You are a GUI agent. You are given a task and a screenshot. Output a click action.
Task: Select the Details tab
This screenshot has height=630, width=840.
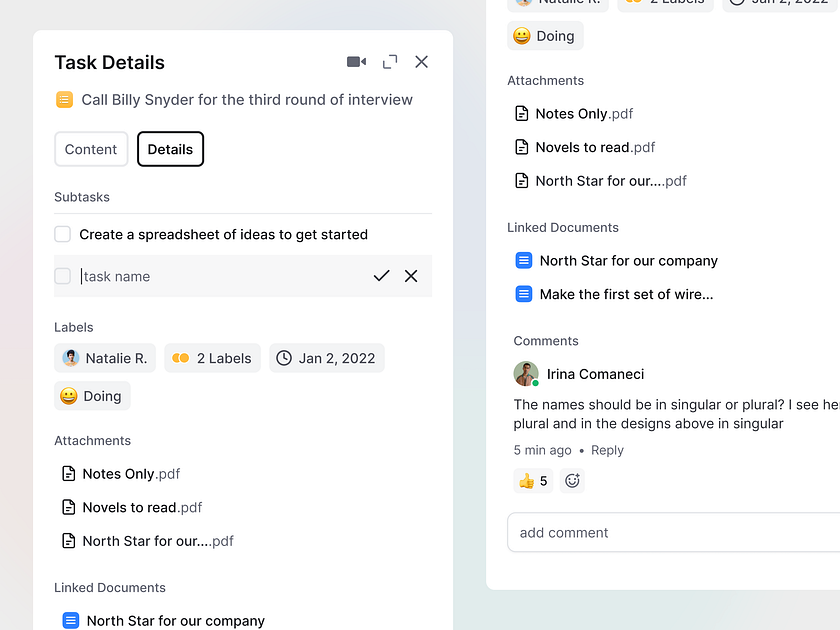[170, 148]
